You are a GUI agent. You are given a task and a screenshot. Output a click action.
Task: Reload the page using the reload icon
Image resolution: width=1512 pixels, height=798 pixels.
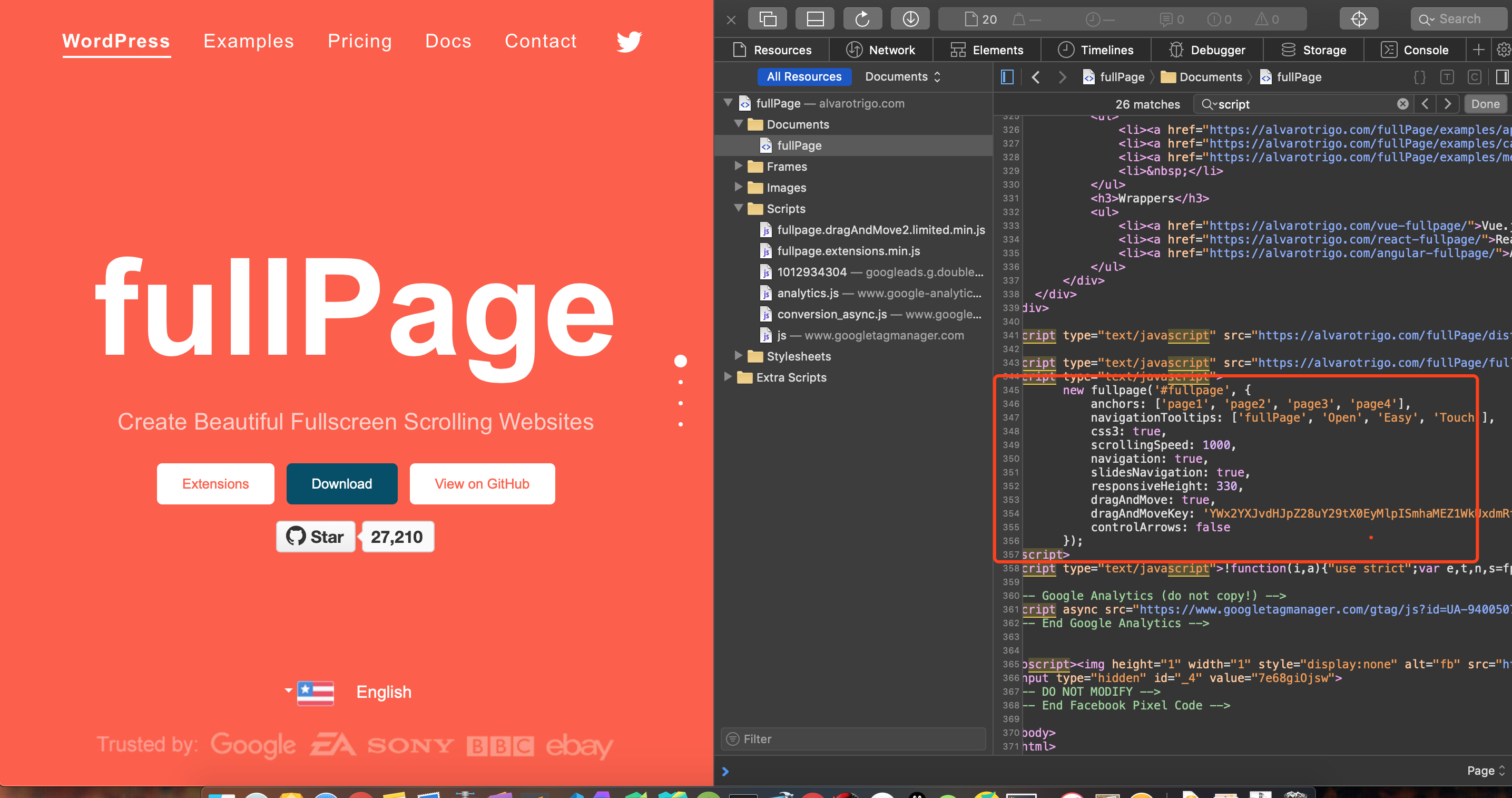coord(862,18)
